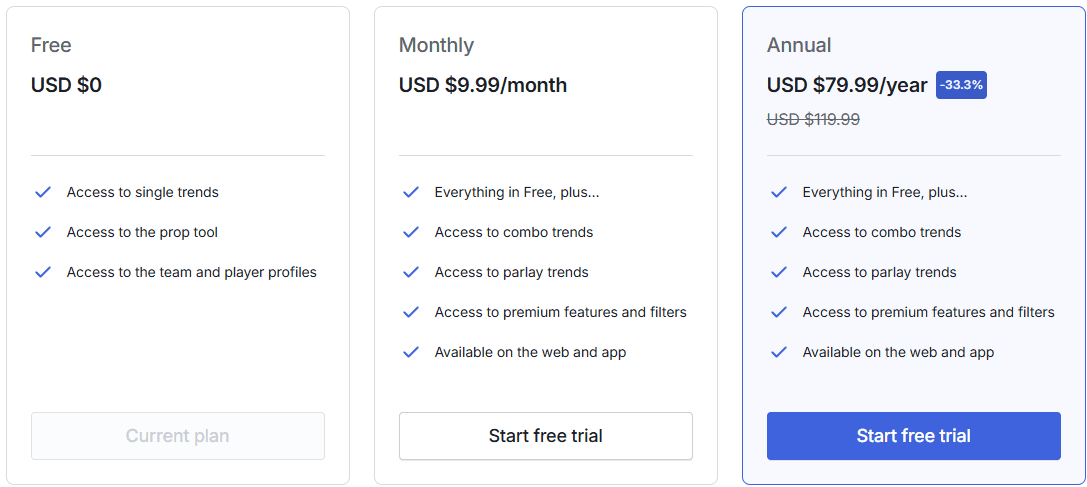The image size is (1087, 487).
Task: Click checkmark beside team and player profiles
Action: click(x=43, y=273)
